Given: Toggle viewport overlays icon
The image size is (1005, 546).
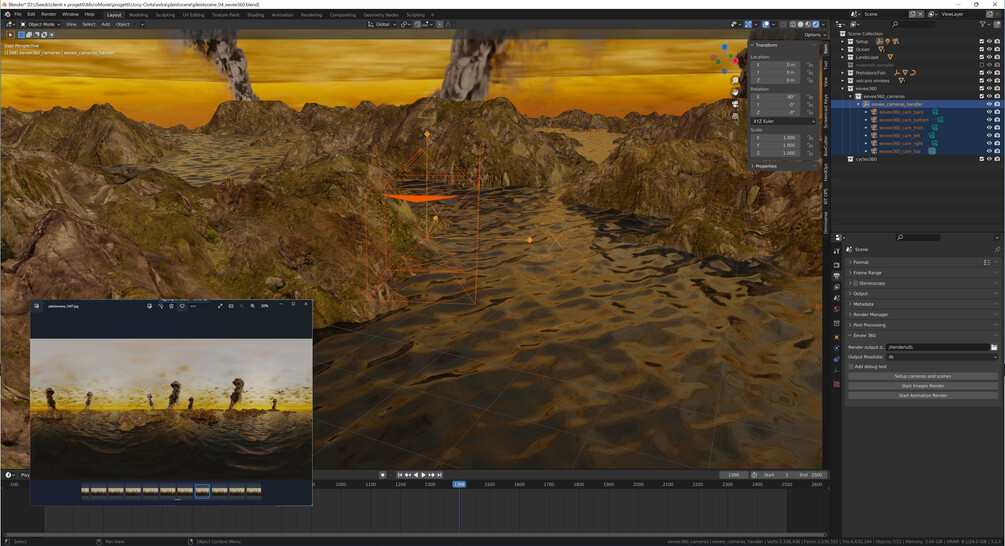Looking at the screenshot, I should point(766,24).
